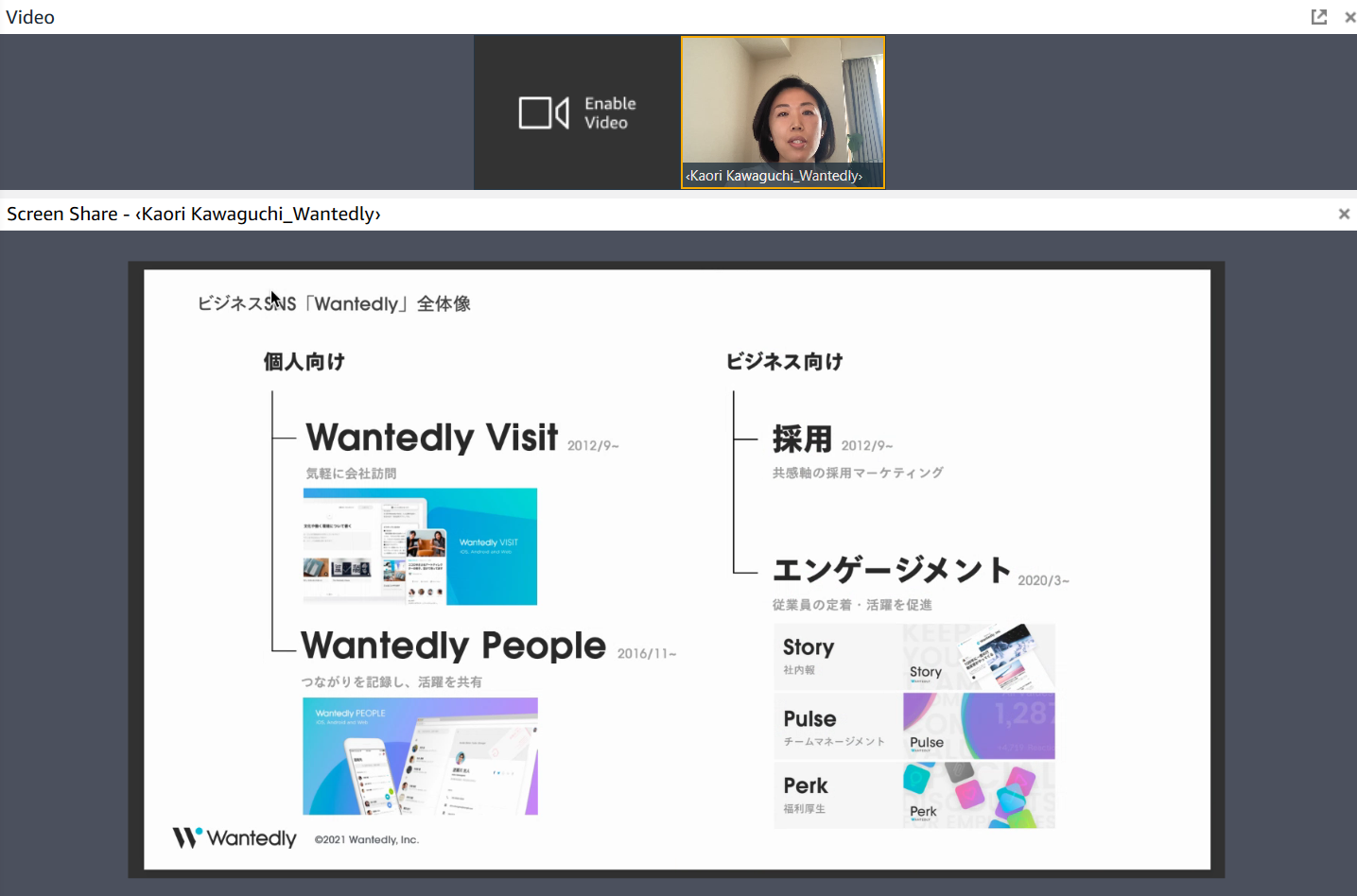Click the "つながりを記録し、活躍を共有" subtitle
The height and width of the screenshot is (896, 1357).
click(x=391, y=681)
